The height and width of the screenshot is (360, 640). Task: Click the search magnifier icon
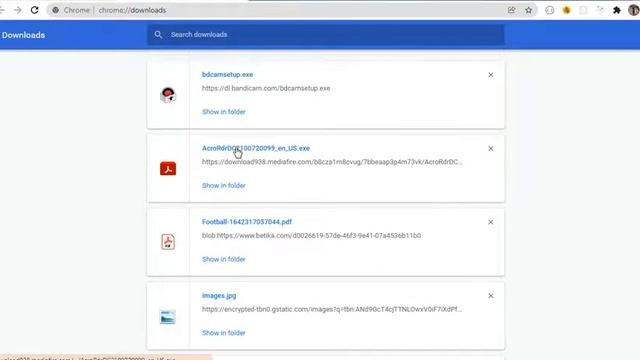(158, 35)
